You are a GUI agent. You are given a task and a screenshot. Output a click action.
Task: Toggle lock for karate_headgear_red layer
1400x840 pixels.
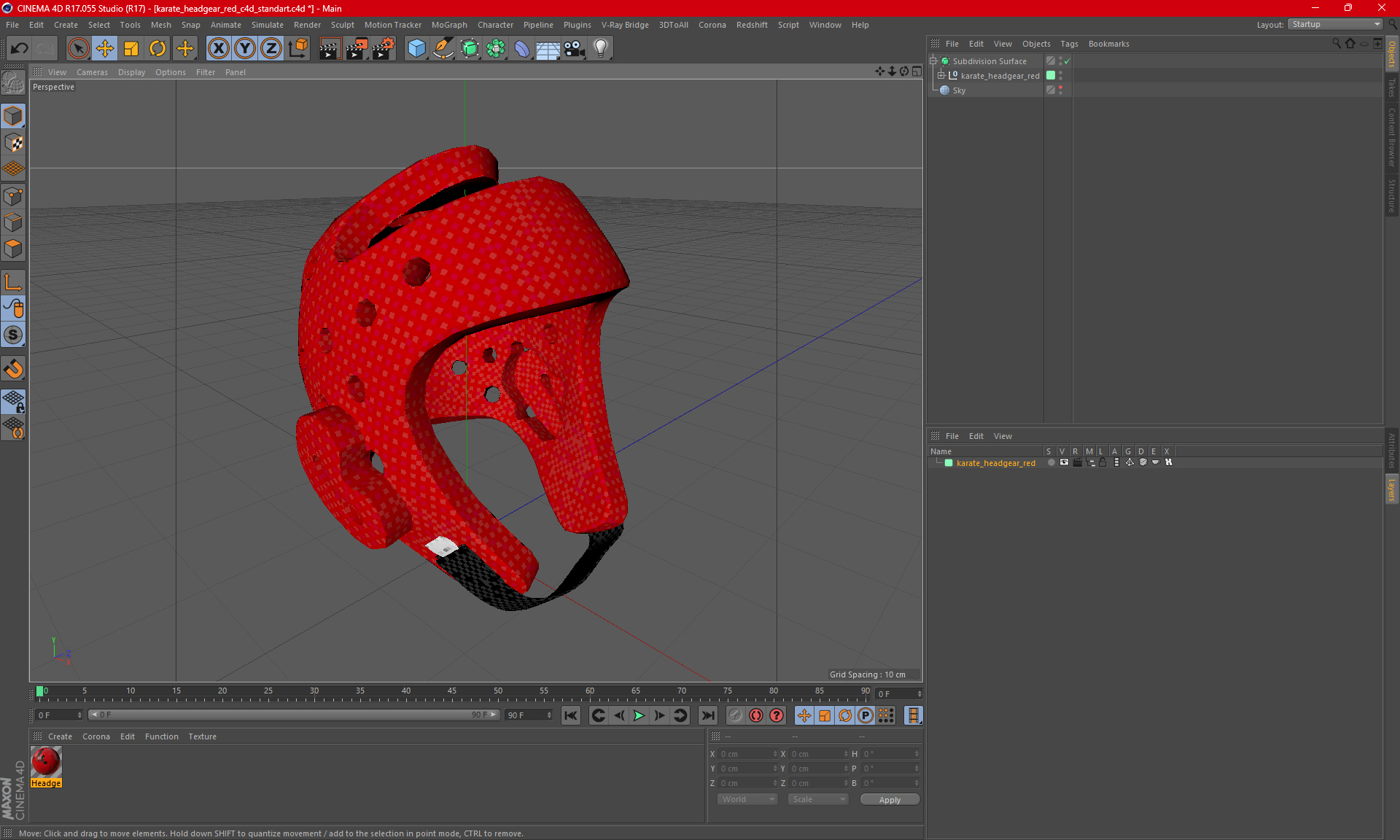point(1102,462)
